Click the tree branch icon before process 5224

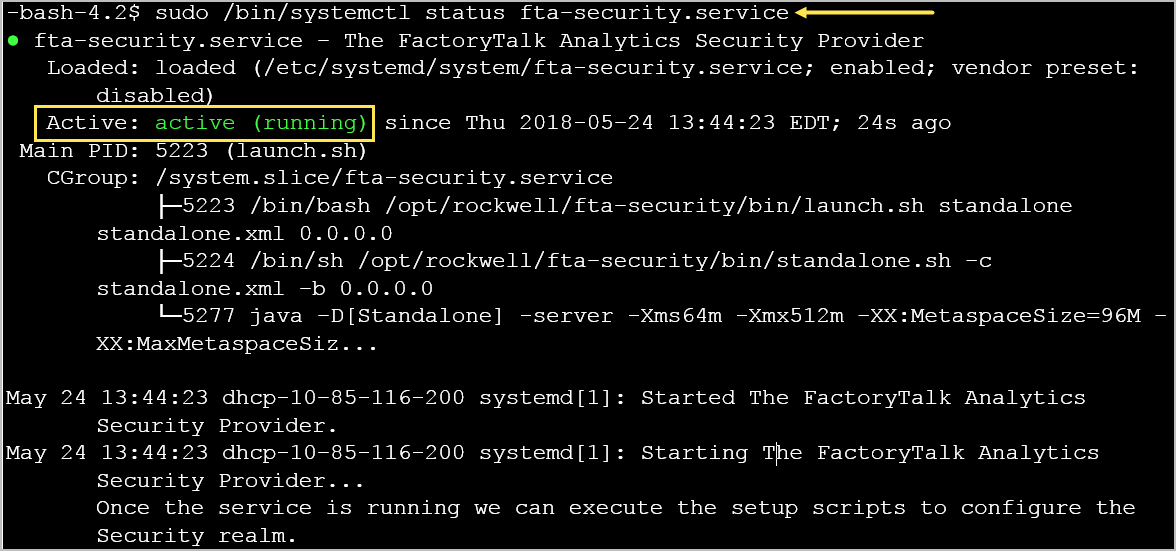171,261
